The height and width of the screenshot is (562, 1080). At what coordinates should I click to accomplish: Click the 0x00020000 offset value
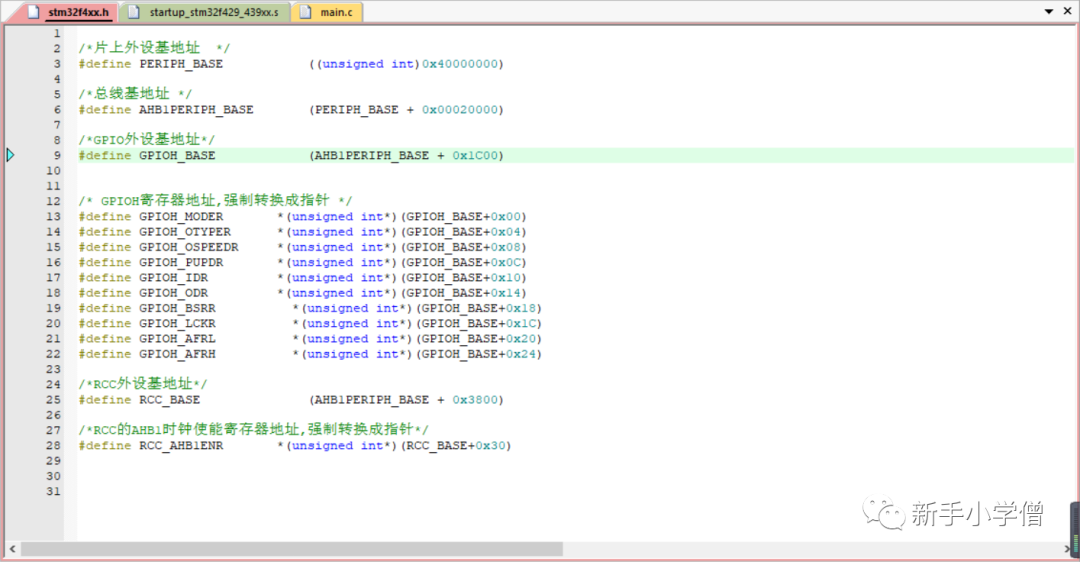(460, 110)
